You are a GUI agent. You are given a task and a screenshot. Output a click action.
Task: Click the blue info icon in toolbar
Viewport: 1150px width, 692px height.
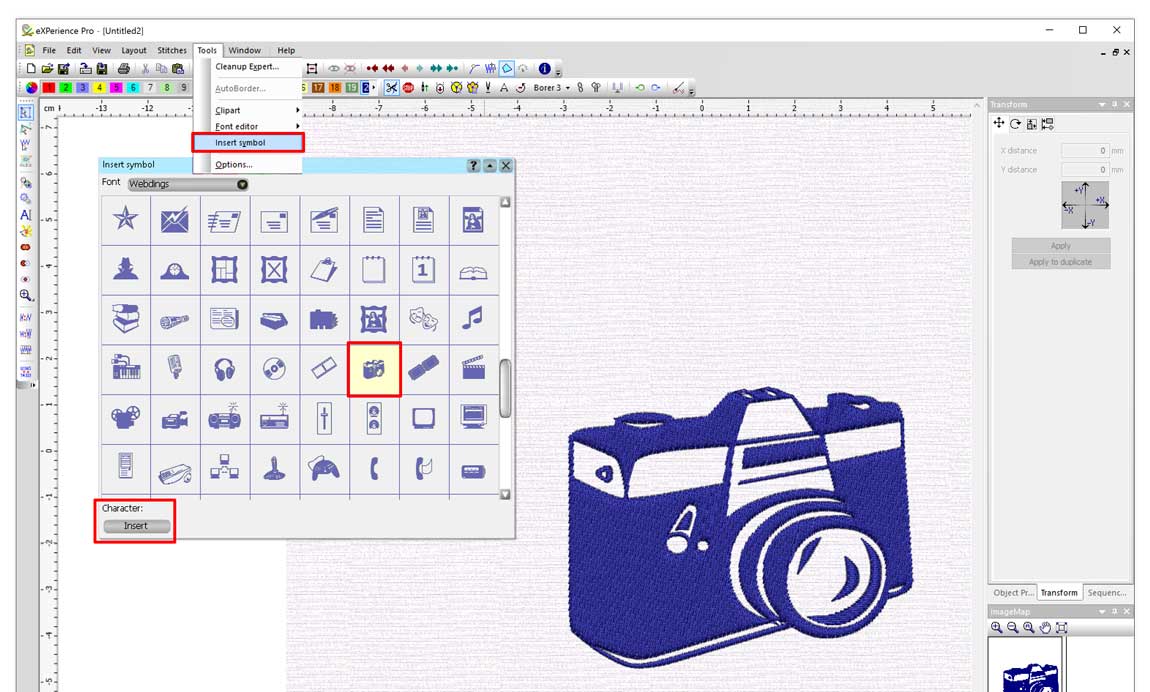point(544,68)
